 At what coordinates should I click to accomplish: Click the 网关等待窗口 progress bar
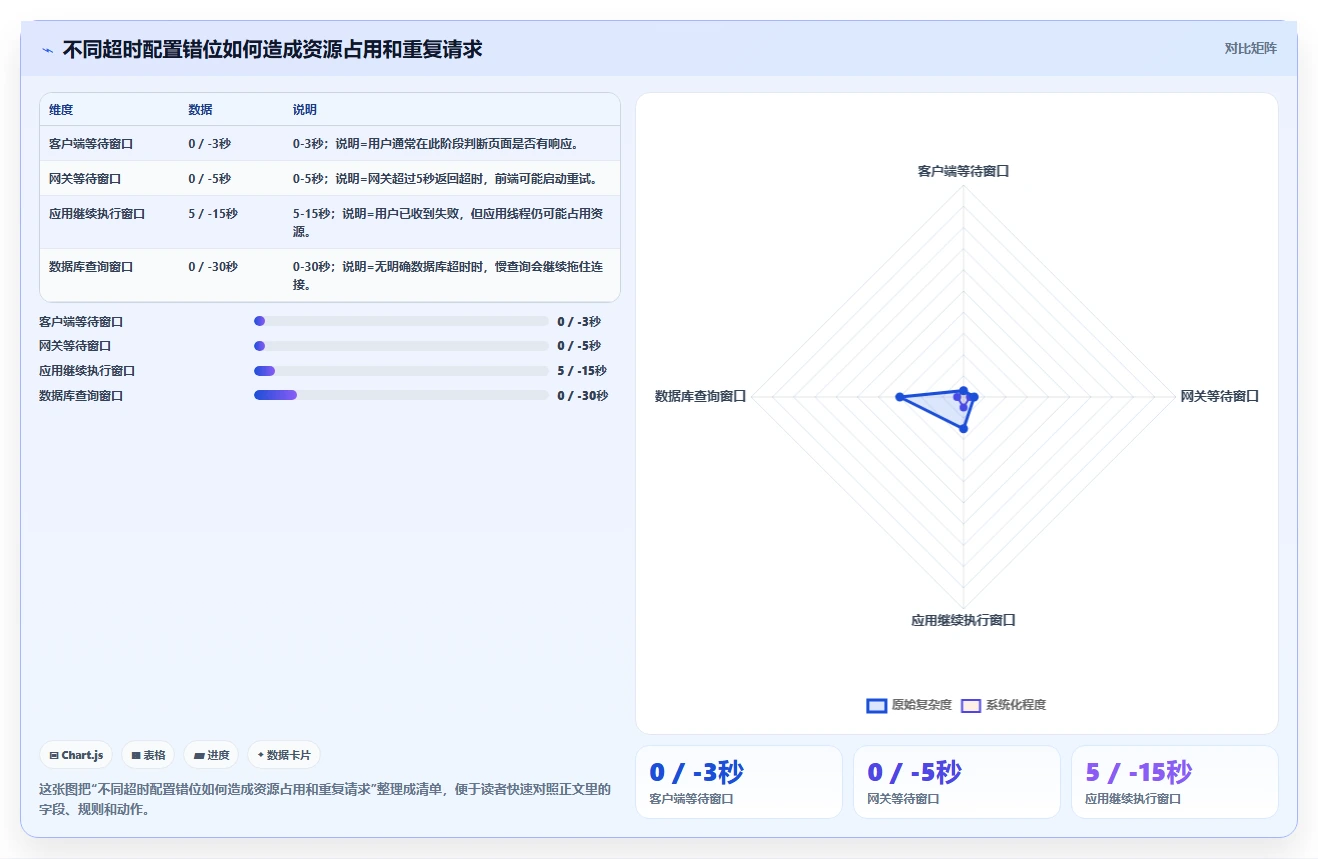pos(401,346)
